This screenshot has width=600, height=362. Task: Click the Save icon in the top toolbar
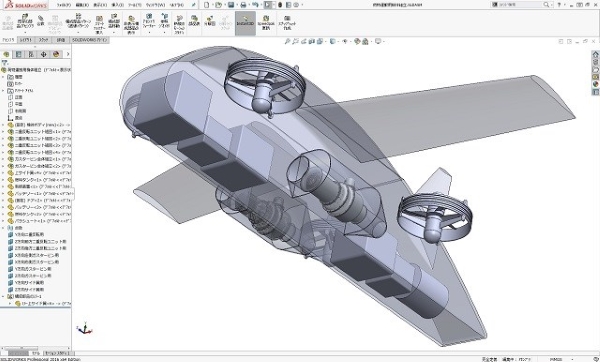coord(231,5)
